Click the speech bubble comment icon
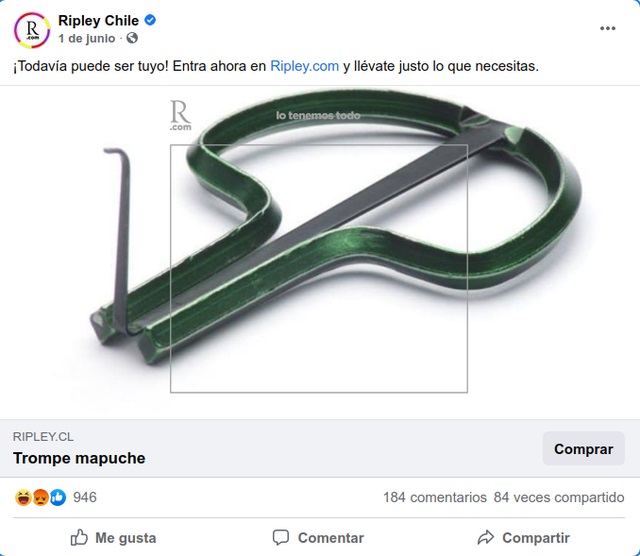Image resolution: width=640 pixels, height=556 pixels. click(281, 538)
